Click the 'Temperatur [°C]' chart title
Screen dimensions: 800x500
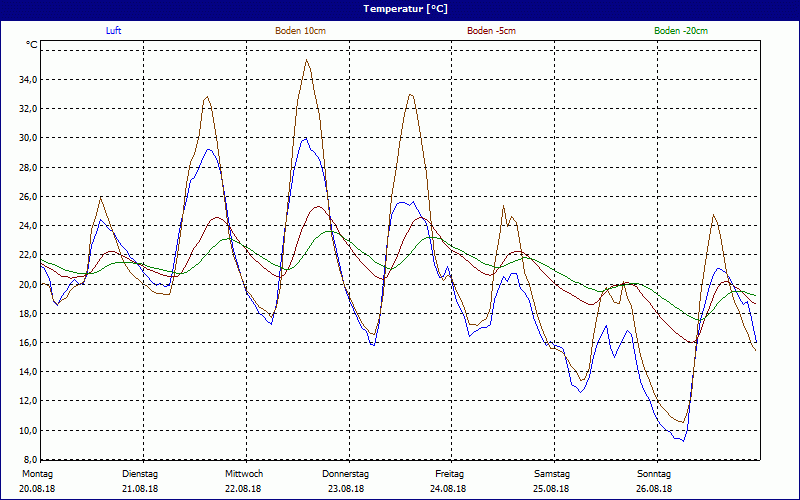[405, 9]
